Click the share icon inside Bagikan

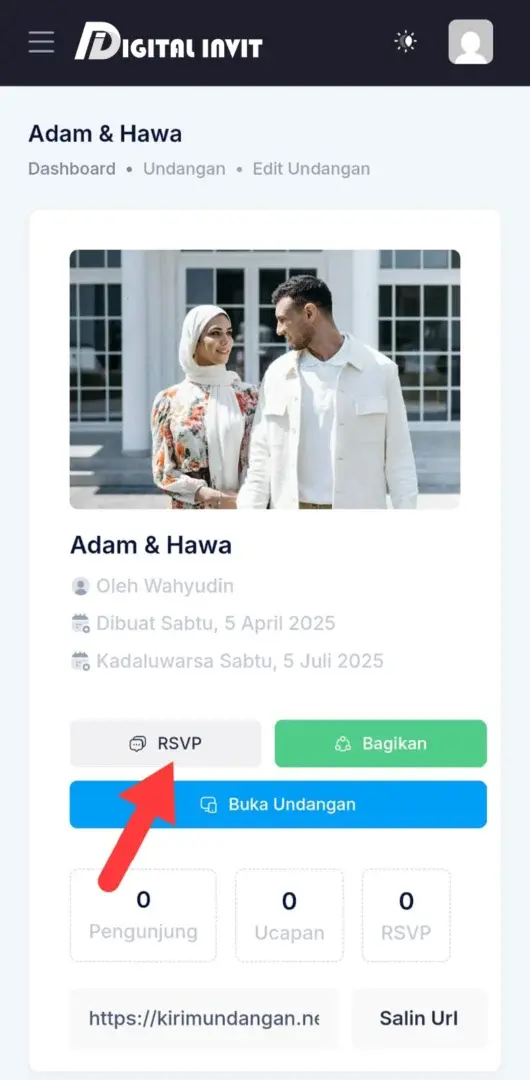[343, 744]
